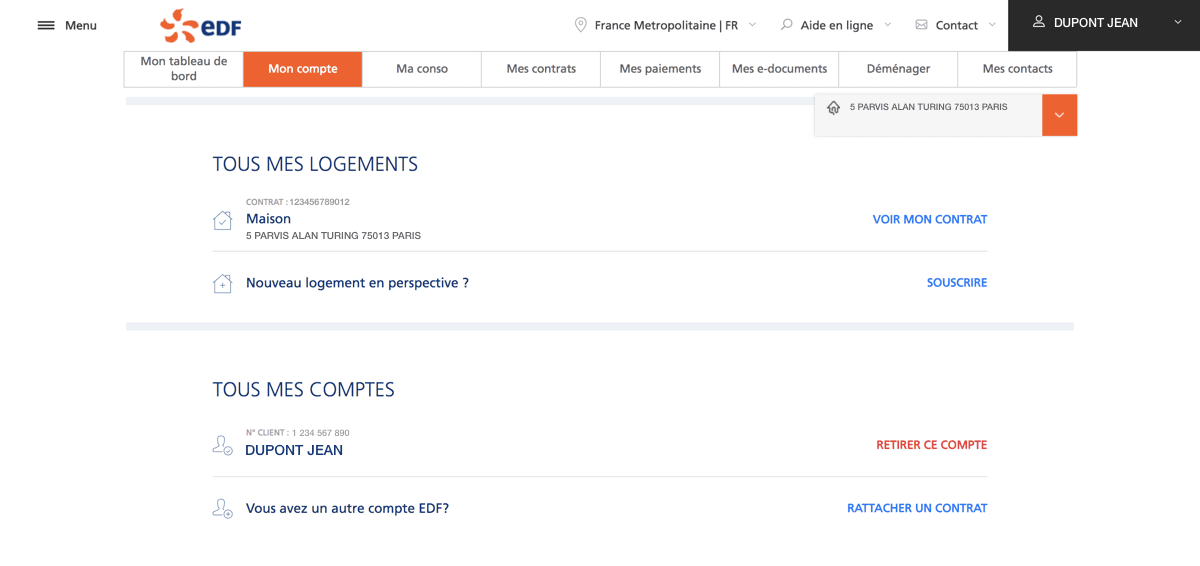Expand the Contact dropdown chevron

click(992, 25)
